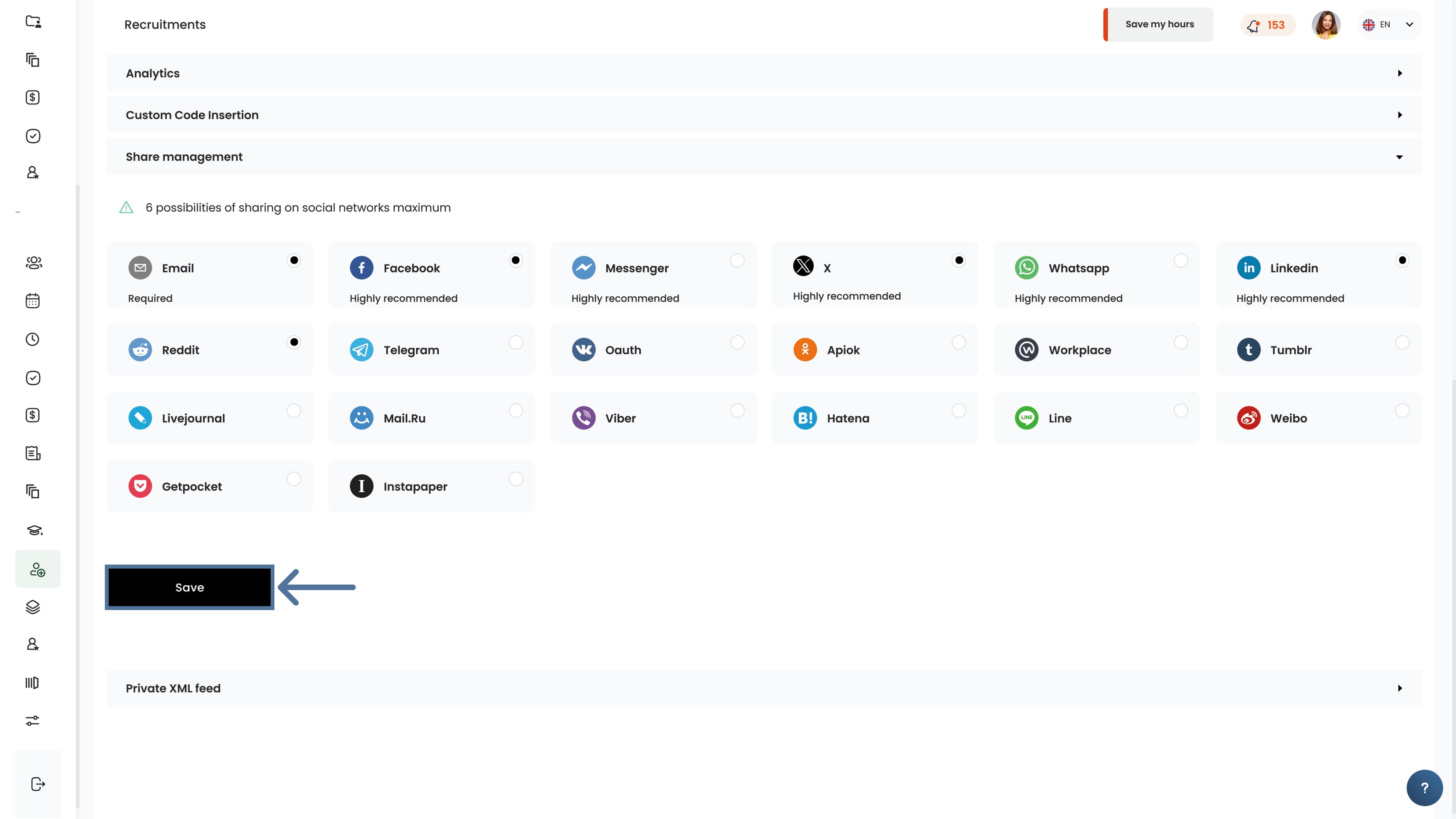The image size is (1456, 819).
Task: Deselect Facebook sharing option
Action: tap(515, 261)
